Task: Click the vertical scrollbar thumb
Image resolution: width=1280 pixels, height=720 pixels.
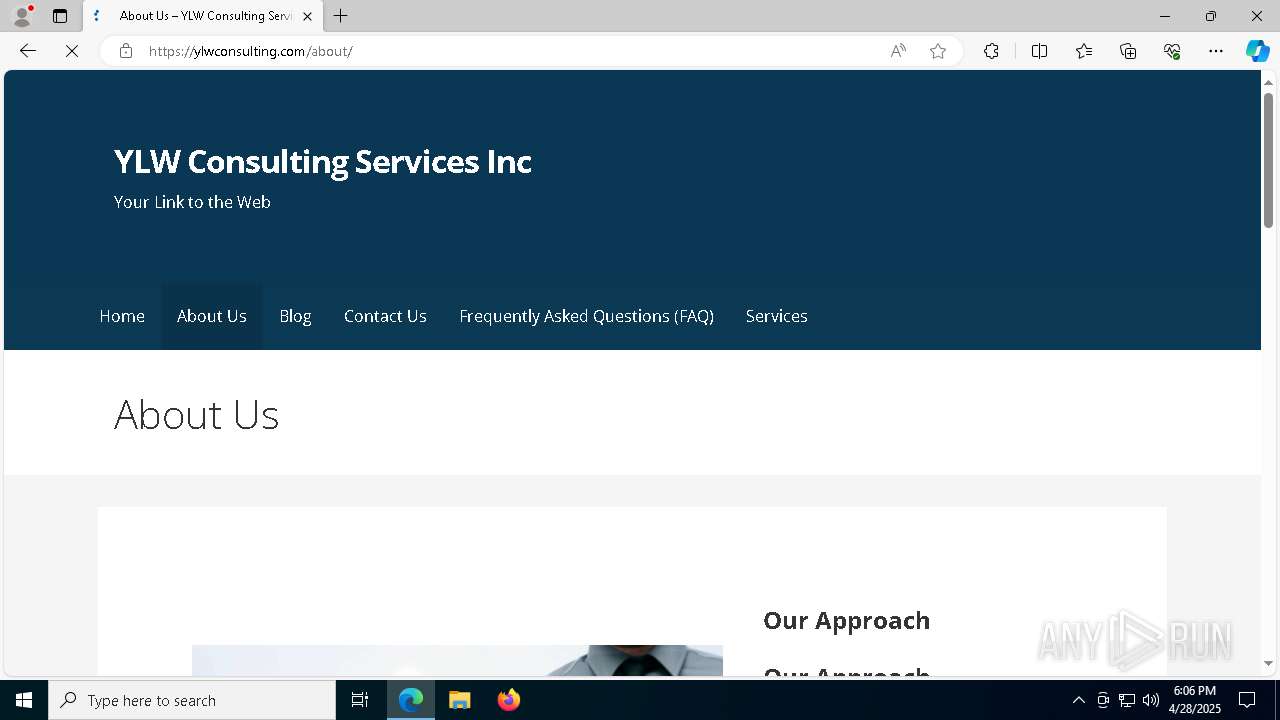Action: (x=1268, y=160)
